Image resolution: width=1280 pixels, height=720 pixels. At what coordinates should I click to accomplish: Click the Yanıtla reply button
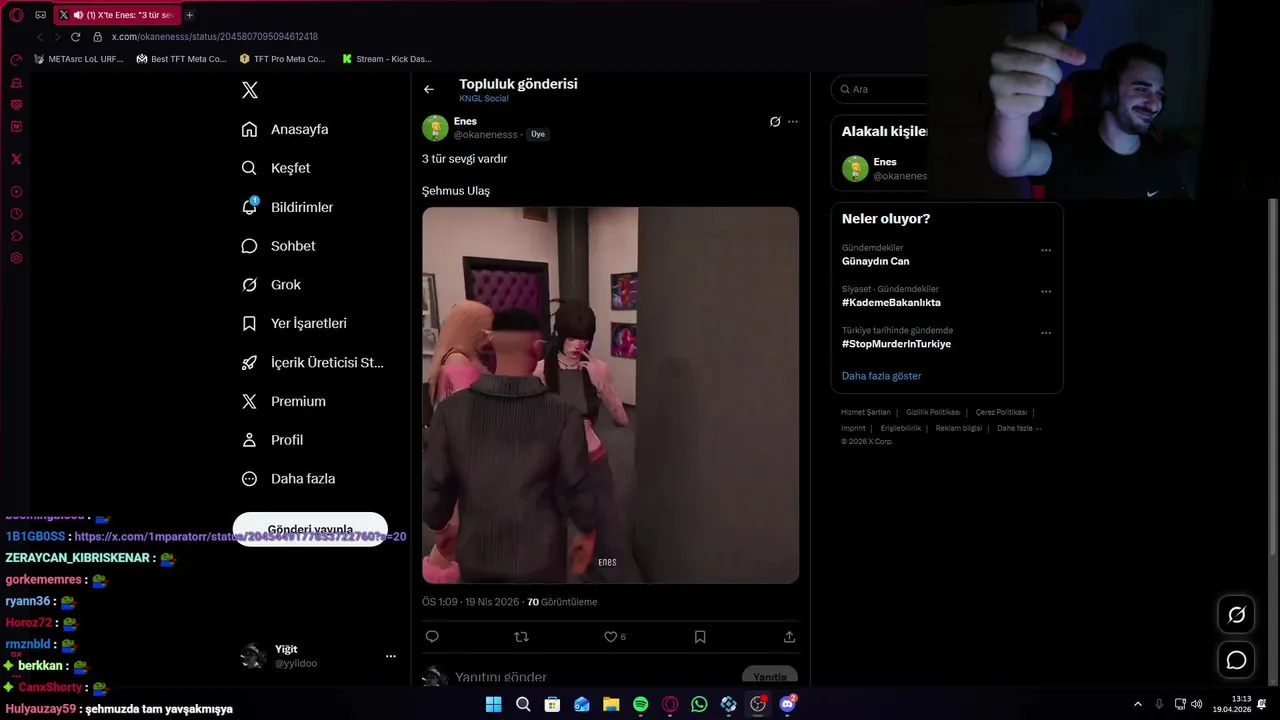(770, 677)
